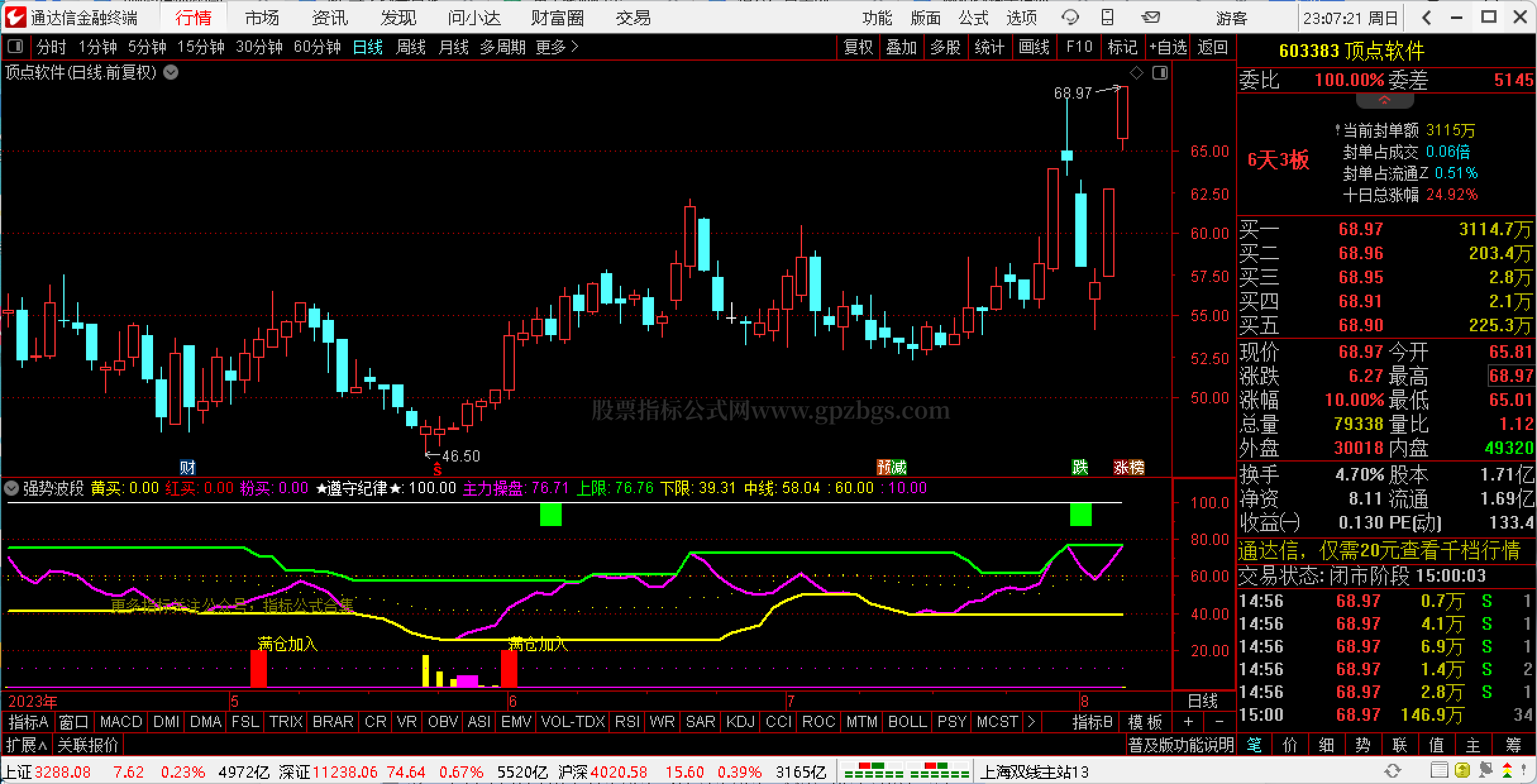Click the 预减 earnings warning marker
The image size is (1537, 784).
point(892,468)
